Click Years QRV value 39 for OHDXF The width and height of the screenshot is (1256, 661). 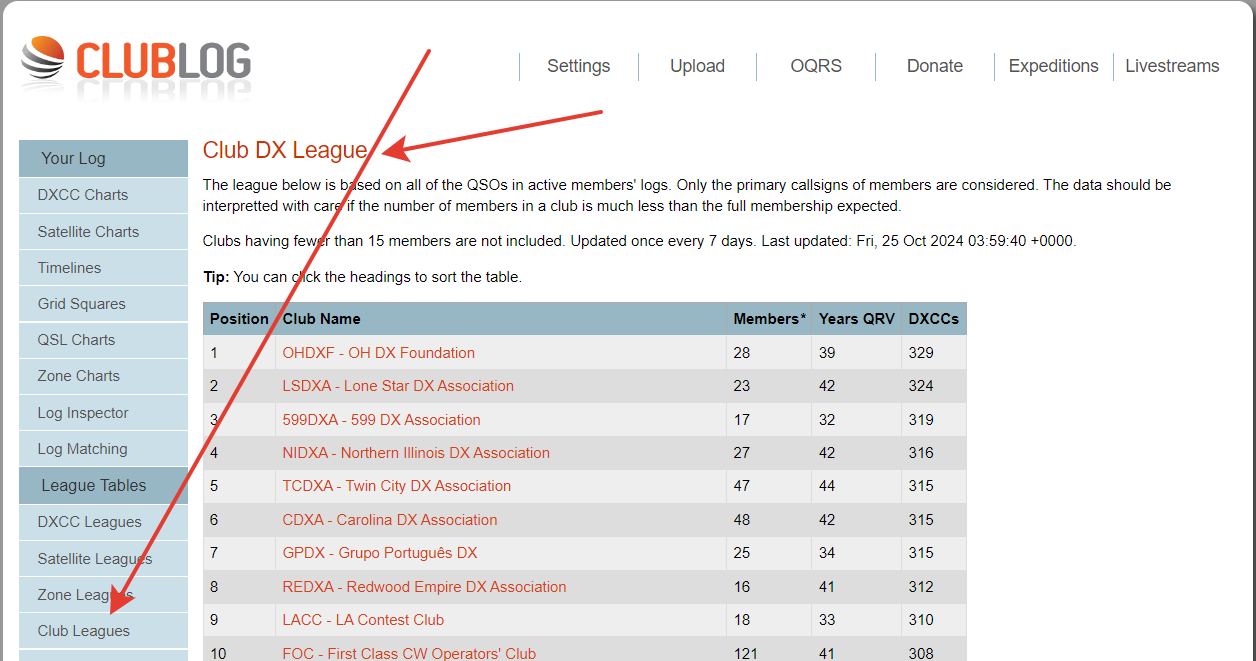[x=827, y=353]
